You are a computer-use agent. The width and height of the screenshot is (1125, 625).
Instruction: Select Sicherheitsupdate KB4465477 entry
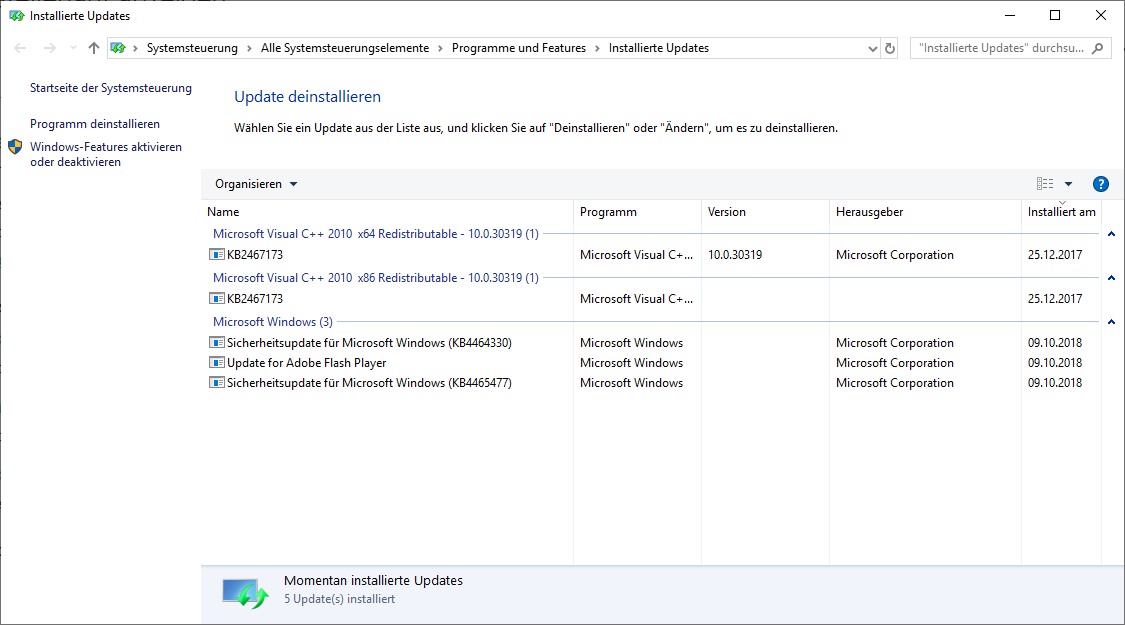[x=369, y=383]
